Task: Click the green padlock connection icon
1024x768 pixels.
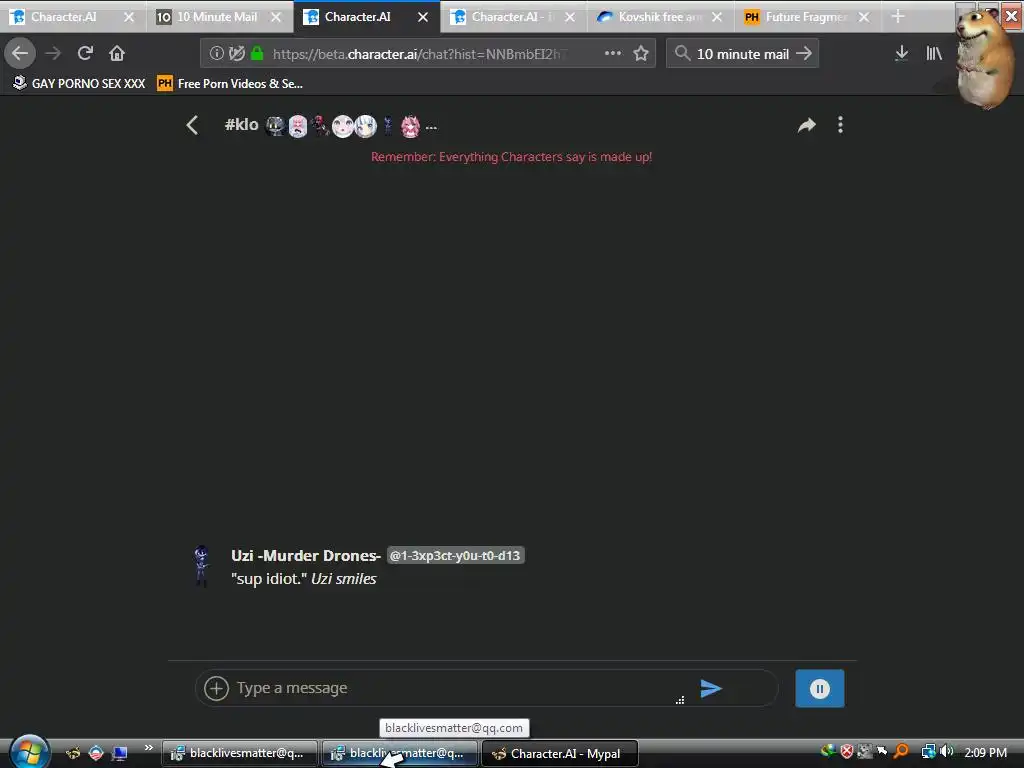Action: (257, 54)
